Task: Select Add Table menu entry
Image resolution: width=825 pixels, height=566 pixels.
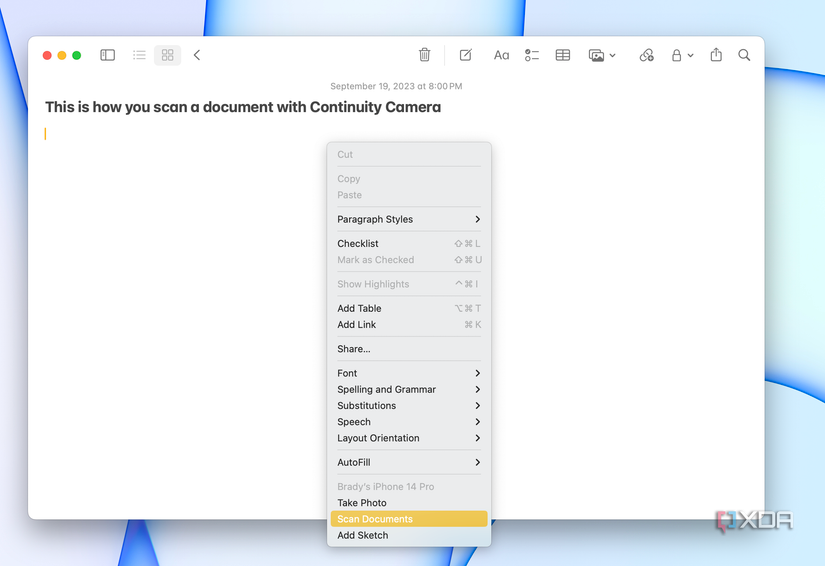Action: click(409, 308)
